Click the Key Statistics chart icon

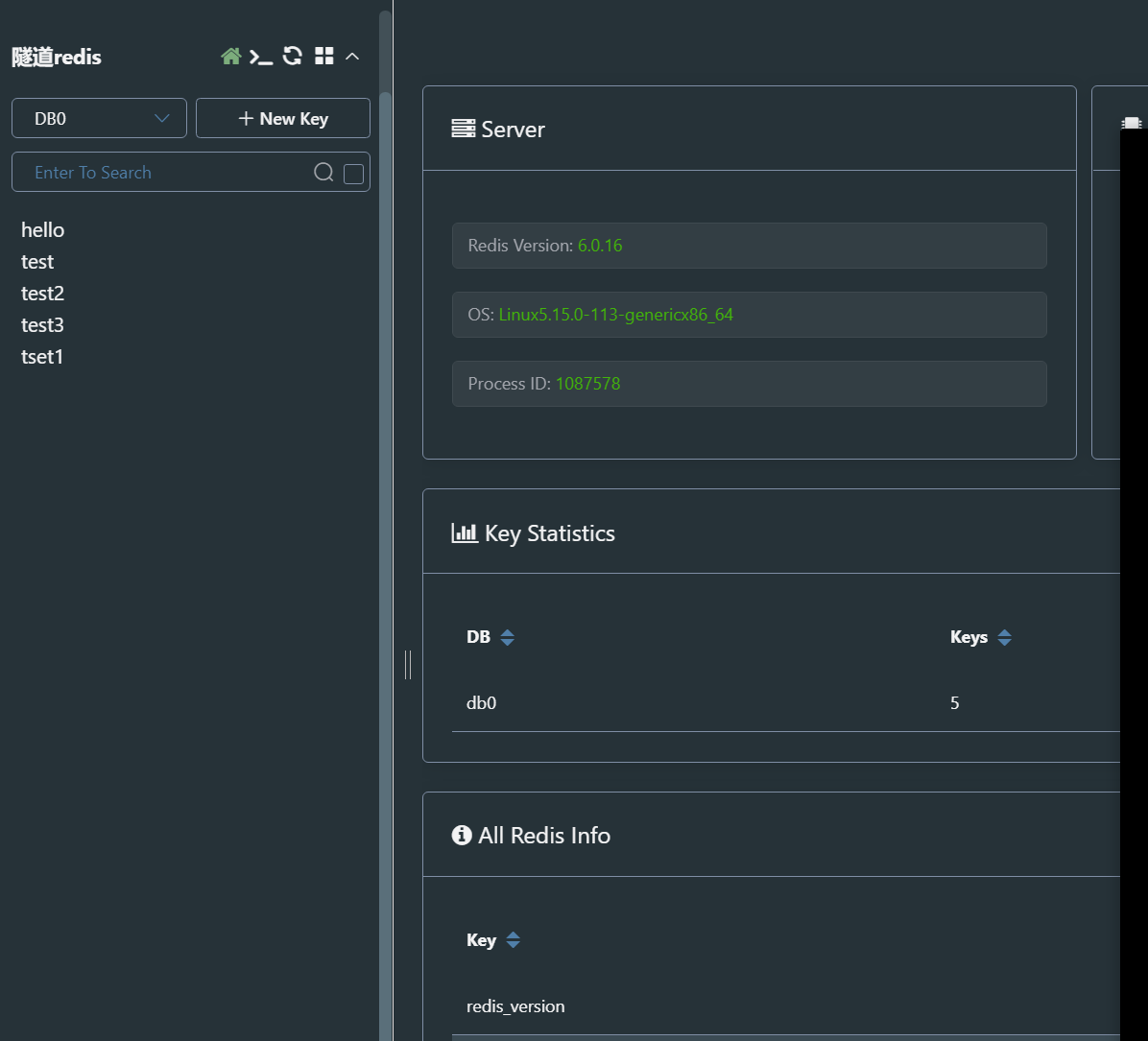(x=465, y=532)
